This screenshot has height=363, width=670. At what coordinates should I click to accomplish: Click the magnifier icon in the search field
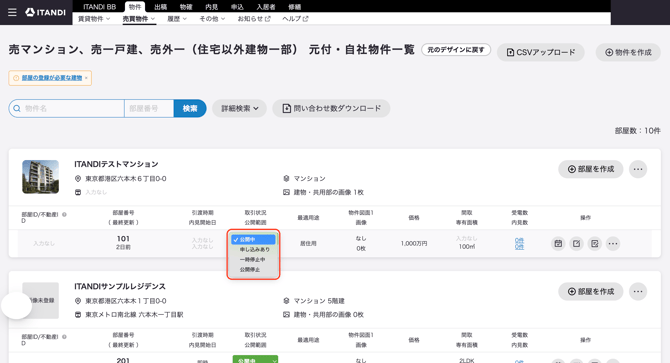17,108
